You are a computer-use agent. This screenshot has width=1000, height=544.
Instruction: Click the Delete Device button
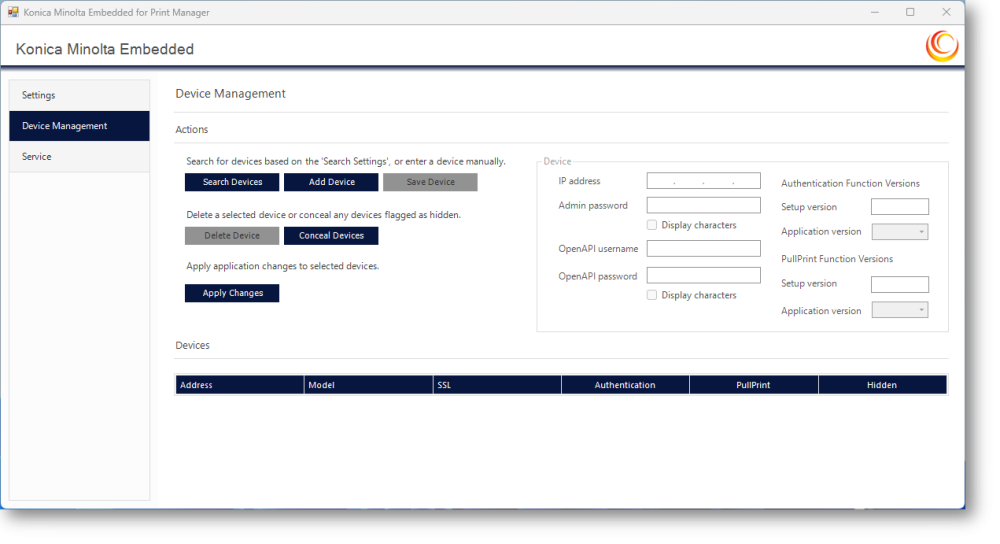coord(232,235)
